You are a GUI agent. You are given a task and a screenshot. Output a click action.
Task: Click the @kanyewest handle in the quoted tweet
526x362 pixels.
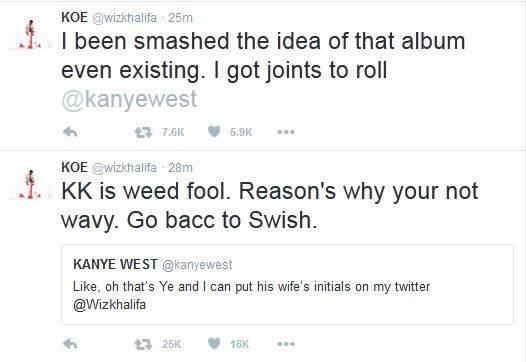point(197,265)
